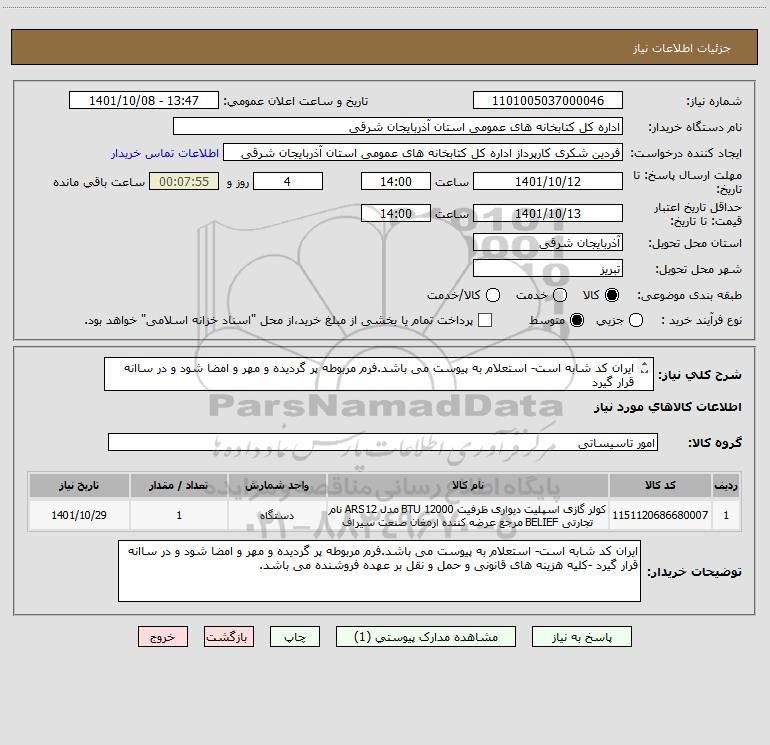This screenshot has width=770, height=745.
Task: Click the response deadline date 1401/10/12
Action: click(x=548, y=181)
